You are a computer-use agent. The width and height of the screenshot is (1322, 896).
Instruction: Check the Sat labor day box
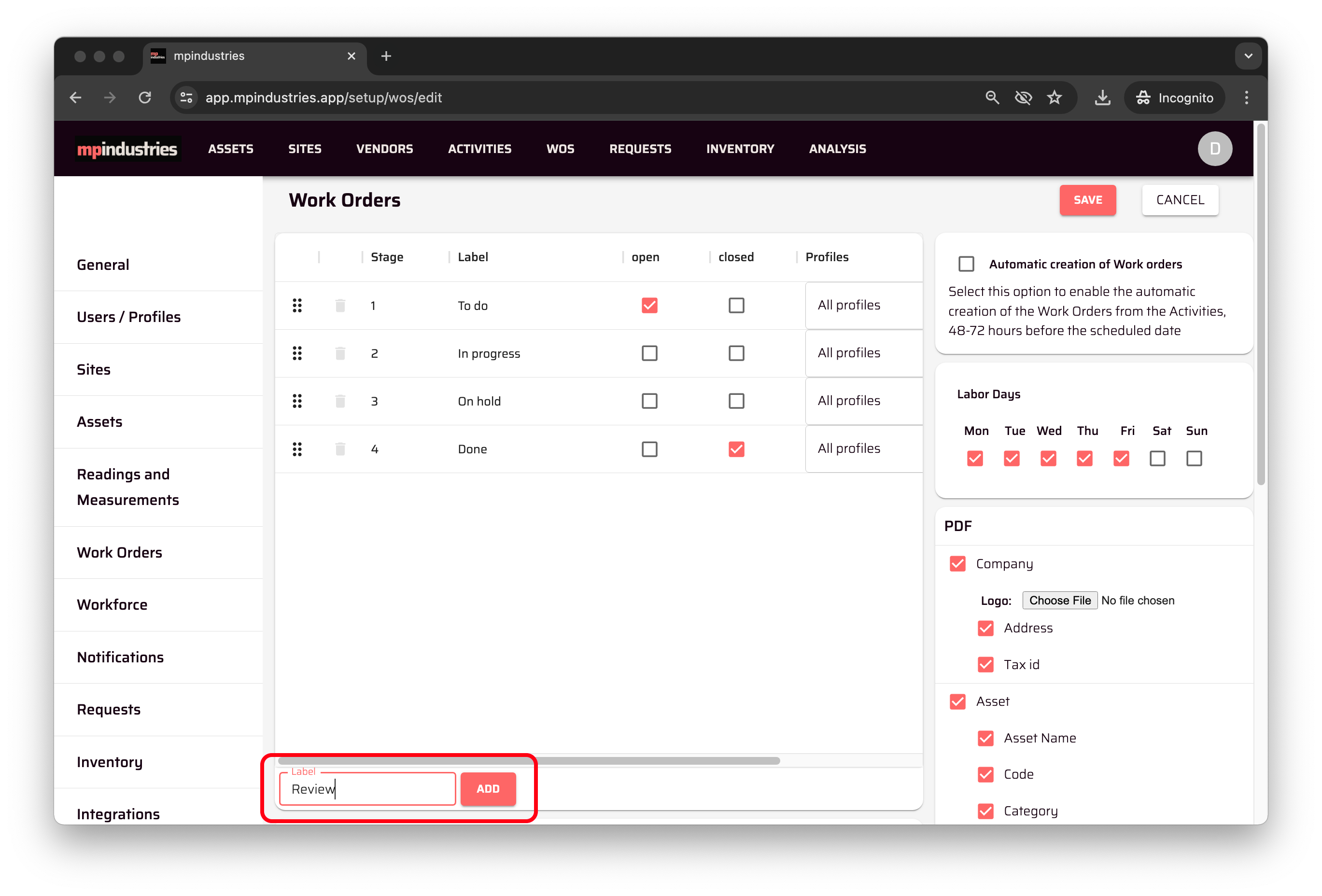[x=1157, y=459]
